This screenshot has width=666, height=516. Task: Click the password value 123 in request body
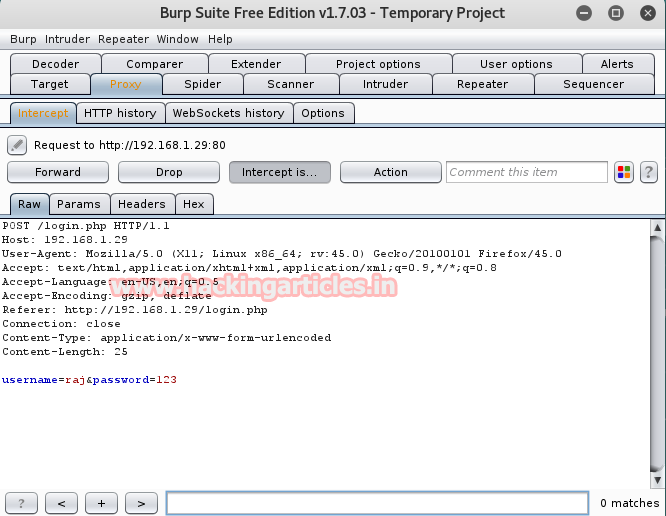click(x=166, y=380)
